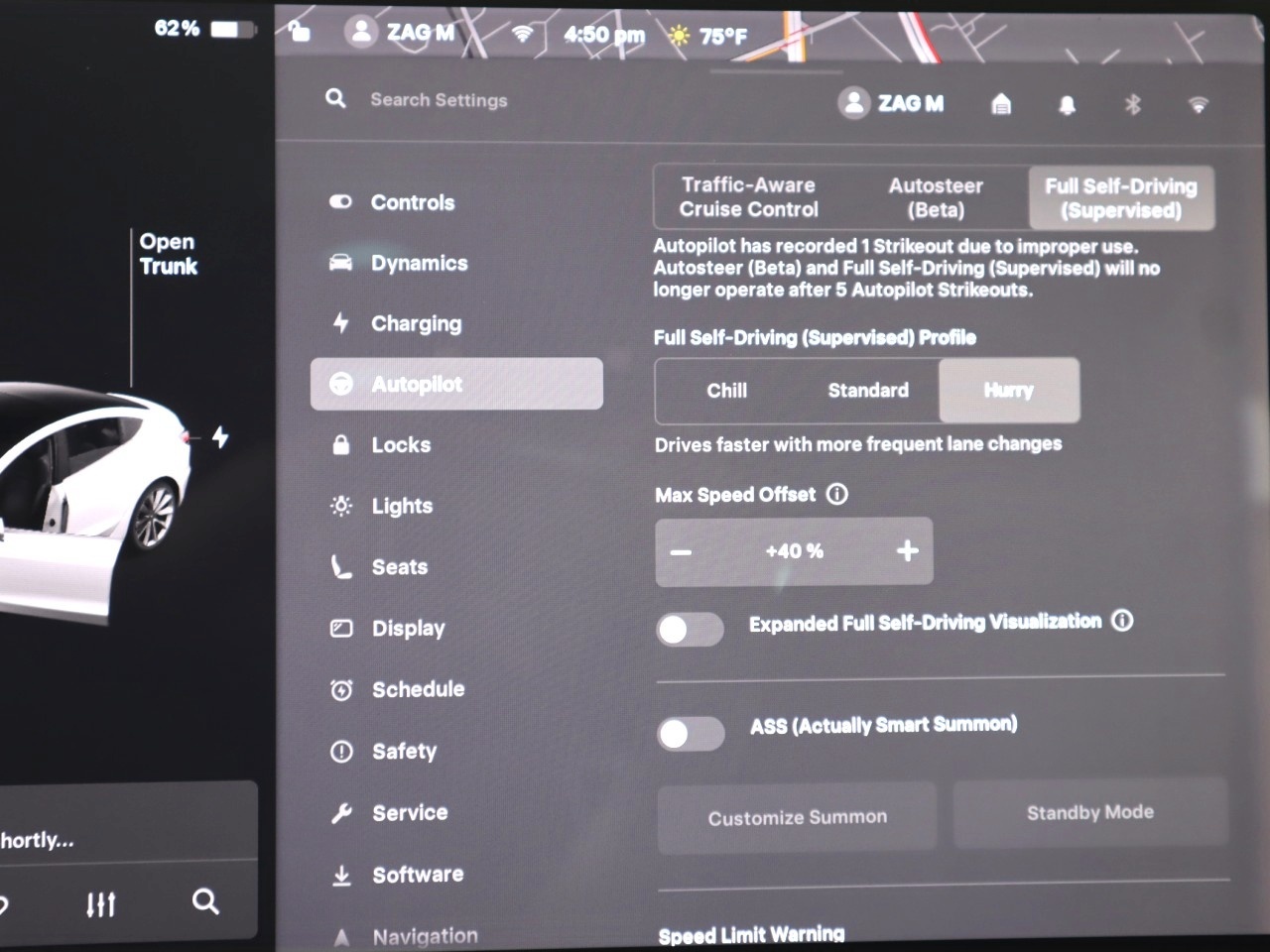
Task: Click the clock icon beside Schedule
Action: (341, 689)
